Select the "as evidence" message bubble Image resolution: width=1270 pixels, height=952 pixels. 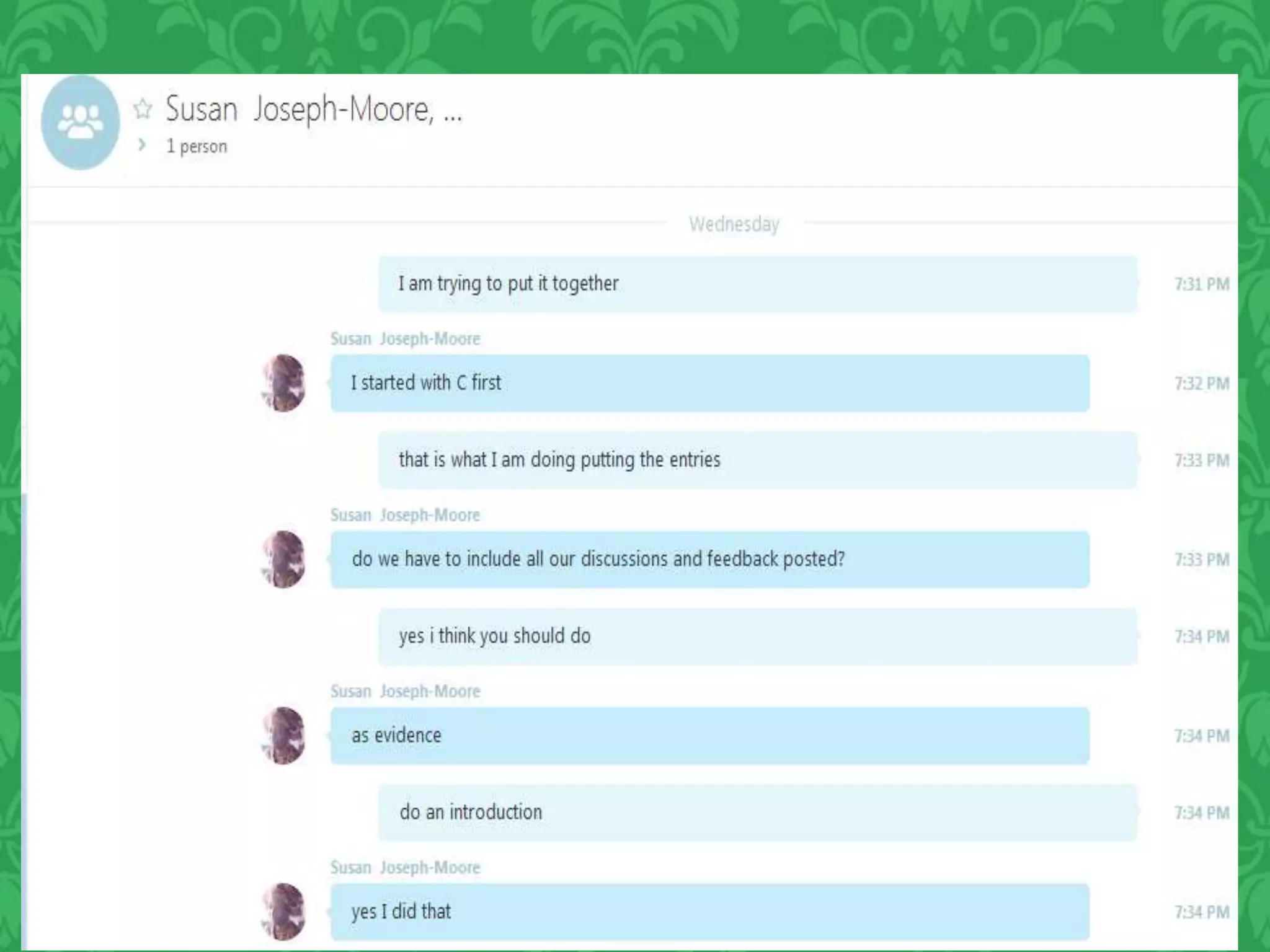pyautogui.click(x=710, y=736)
